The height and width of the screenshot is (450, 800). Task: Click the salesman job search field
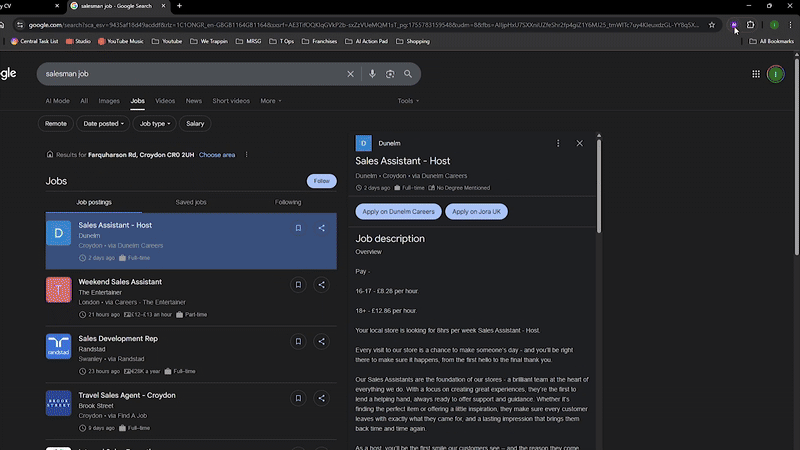tap(190, 74)
